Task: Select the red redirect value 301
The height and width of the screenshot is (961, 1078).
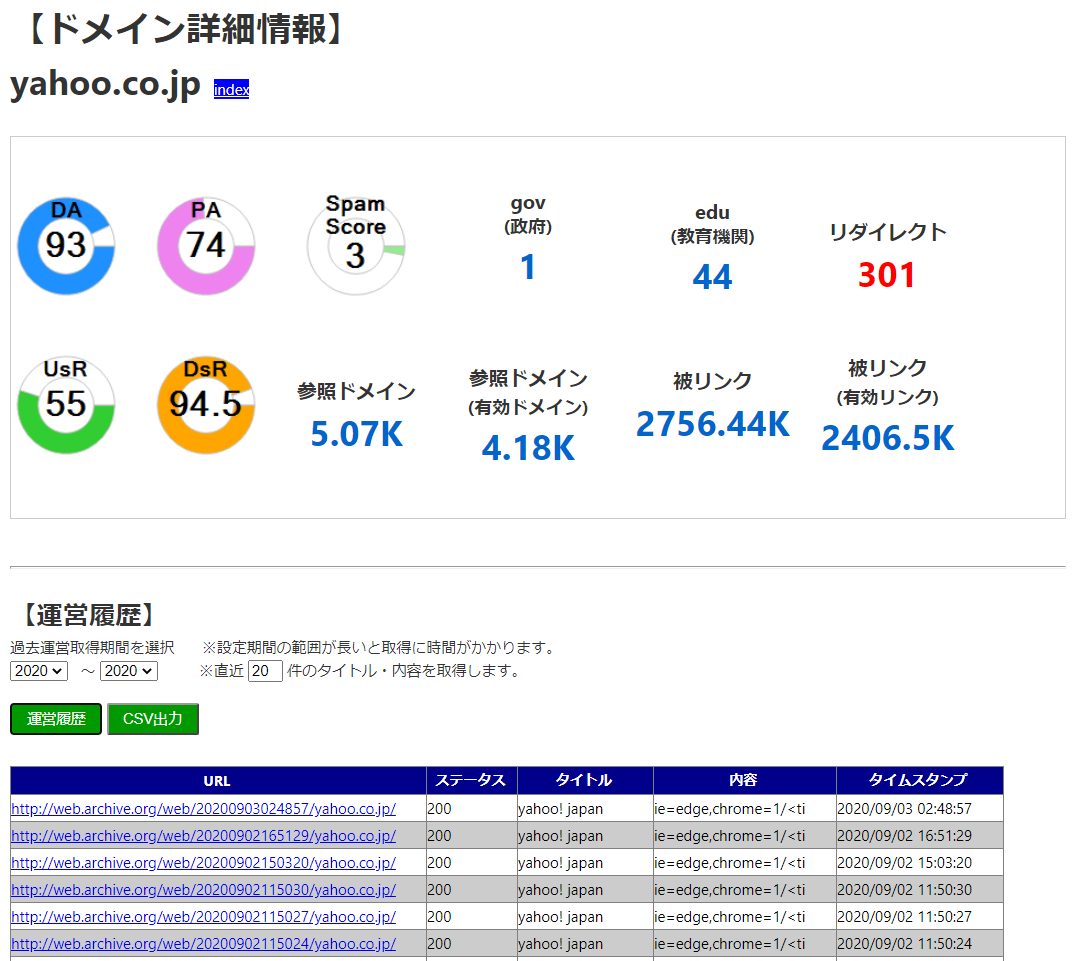Action: click(887, 275)
